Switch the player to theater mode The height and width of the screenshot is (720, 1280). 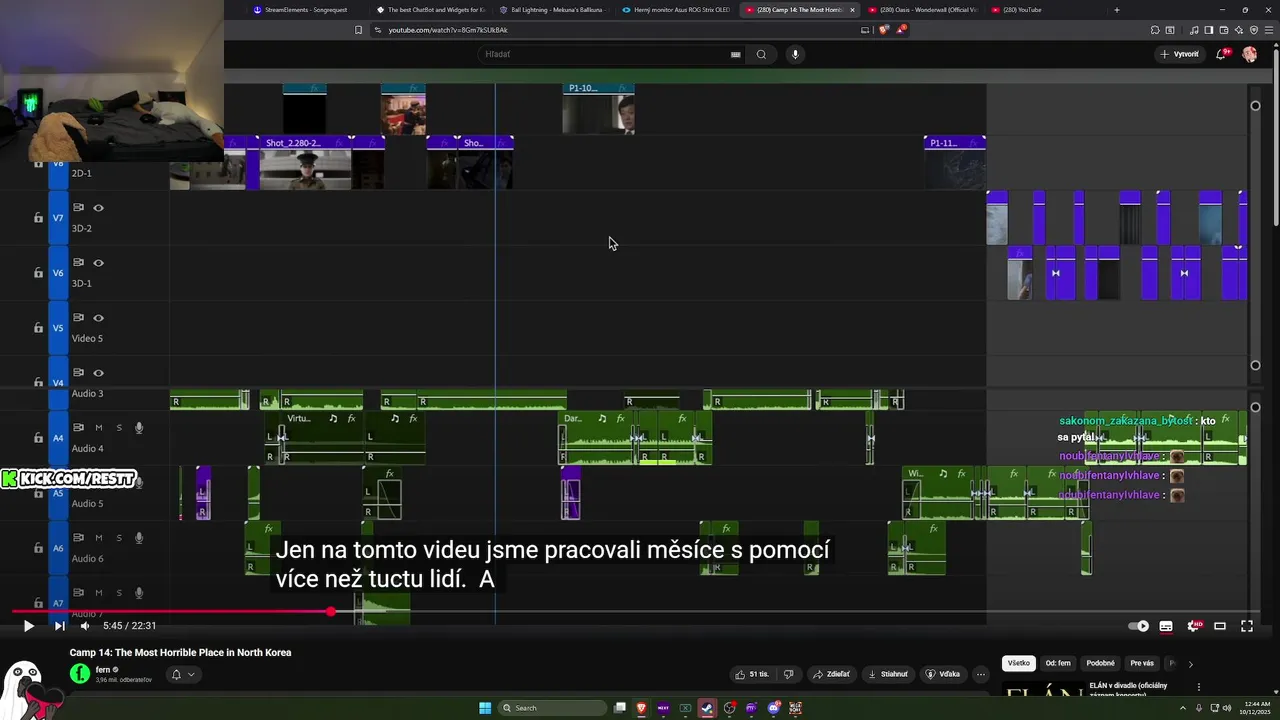(x=1220, y=626)
